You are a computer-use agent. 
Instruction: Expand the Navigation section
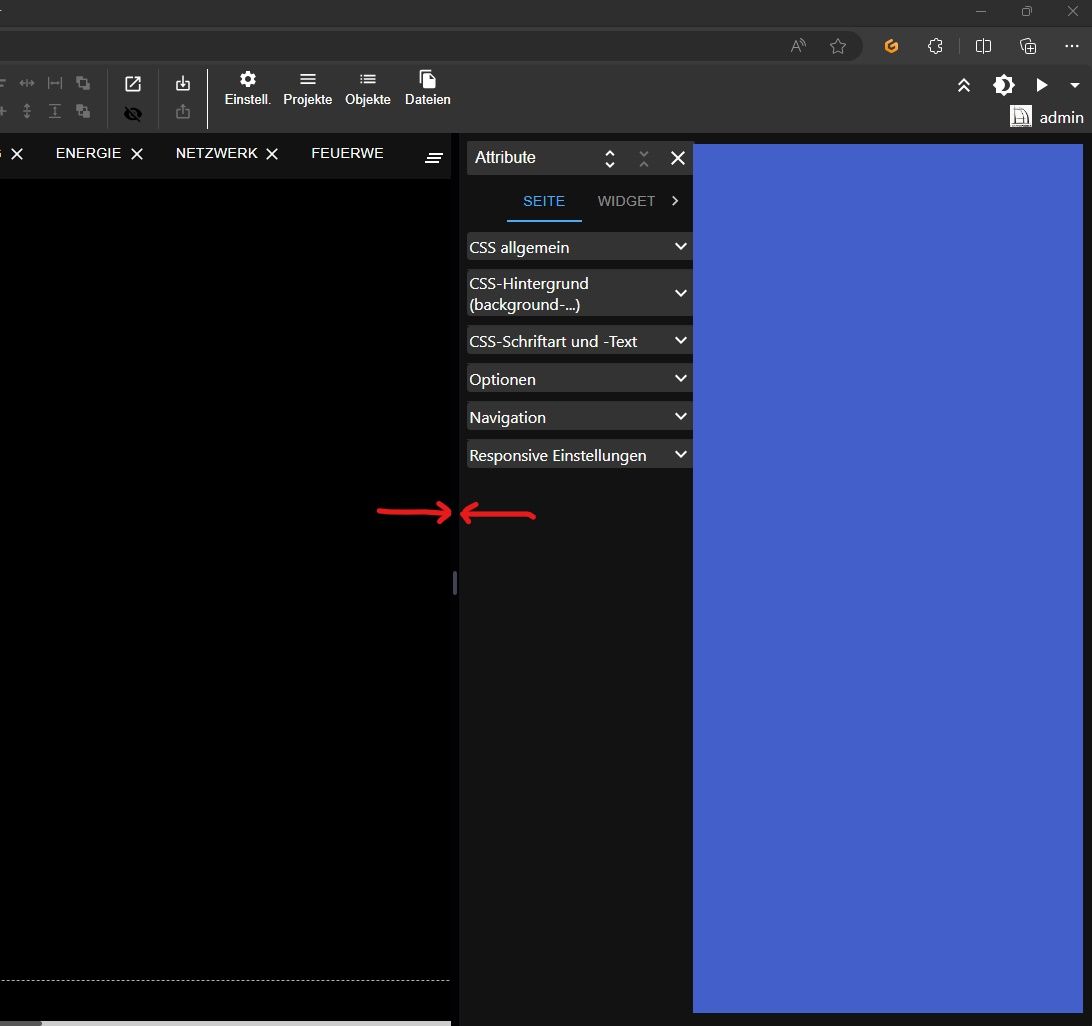[x=579, y=417]
